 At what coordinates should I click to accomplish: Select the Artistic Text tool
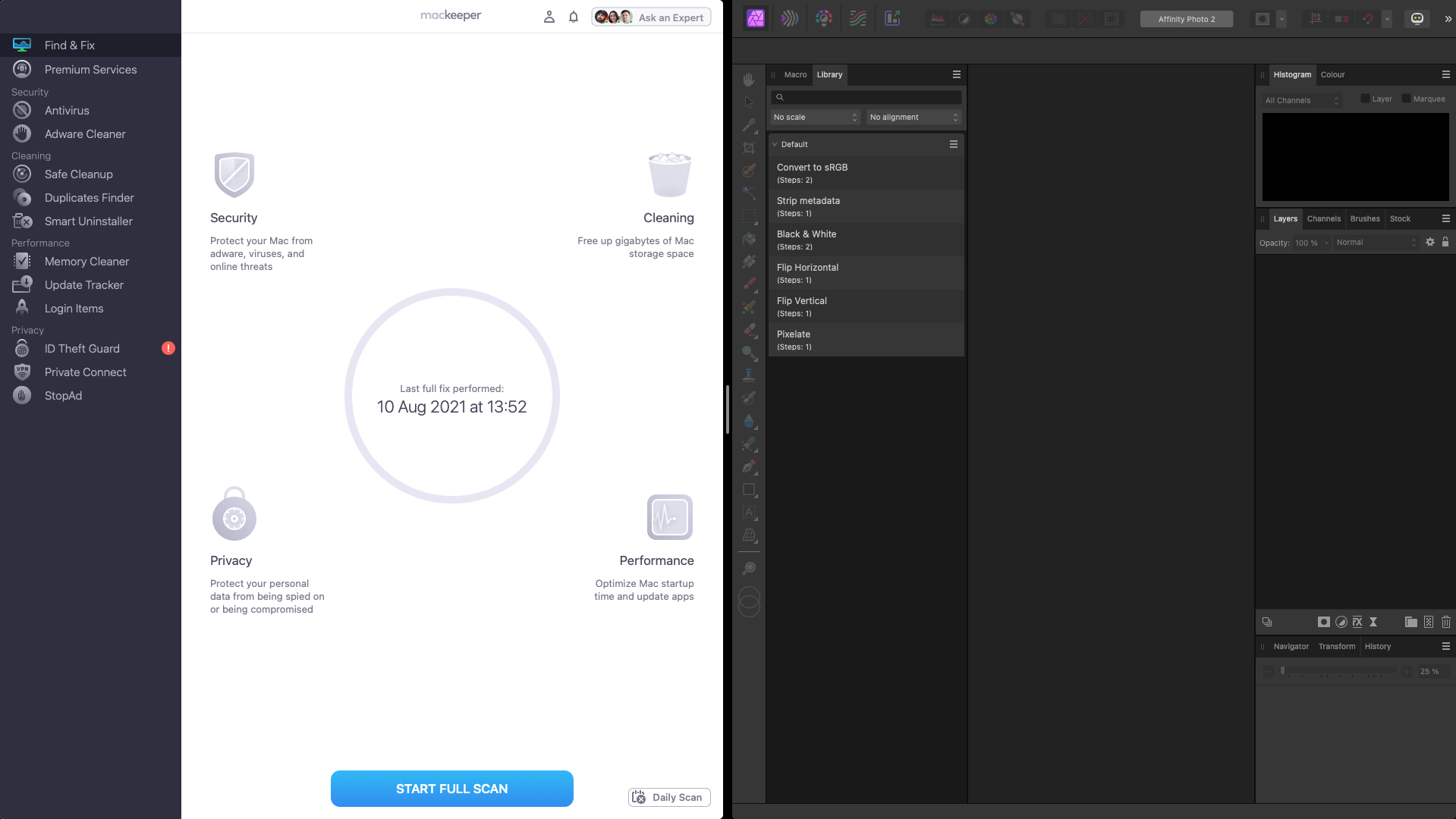coord(749,512)
